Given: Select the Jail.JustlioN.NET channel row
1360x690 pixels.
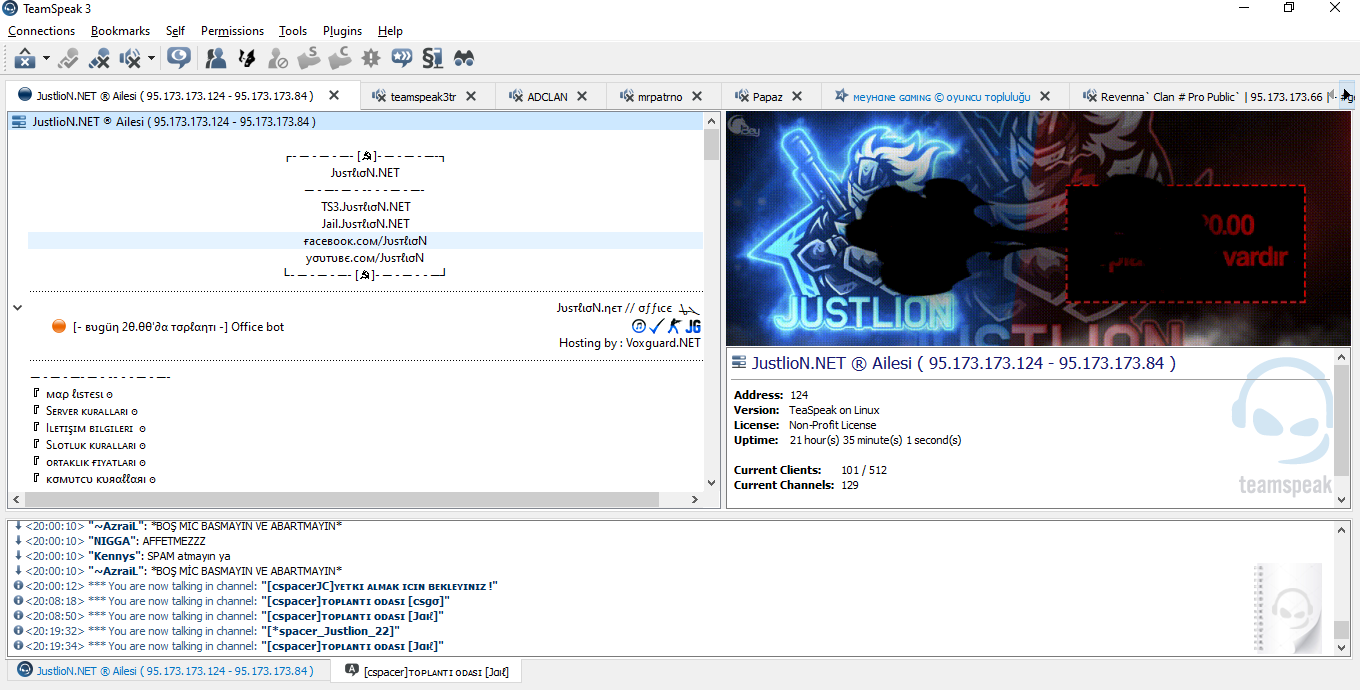Looking at the screenshot, I should [366, 224].
